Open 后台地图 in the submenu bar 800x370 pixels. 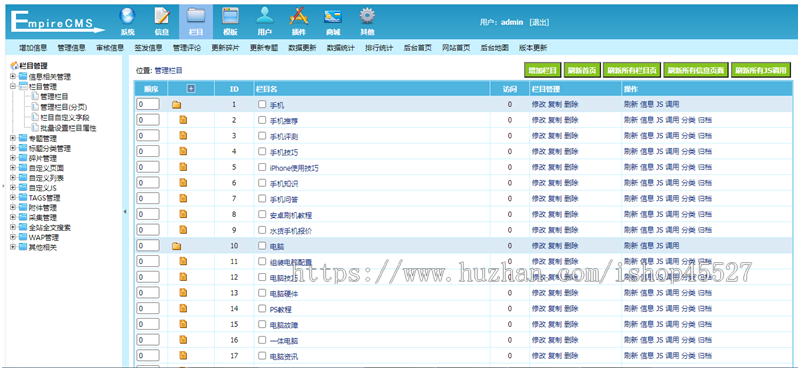[x=494, y=48]
